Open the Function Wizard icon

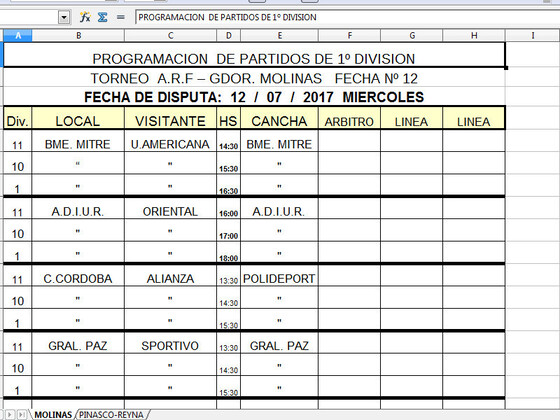(x=85, y=17)
